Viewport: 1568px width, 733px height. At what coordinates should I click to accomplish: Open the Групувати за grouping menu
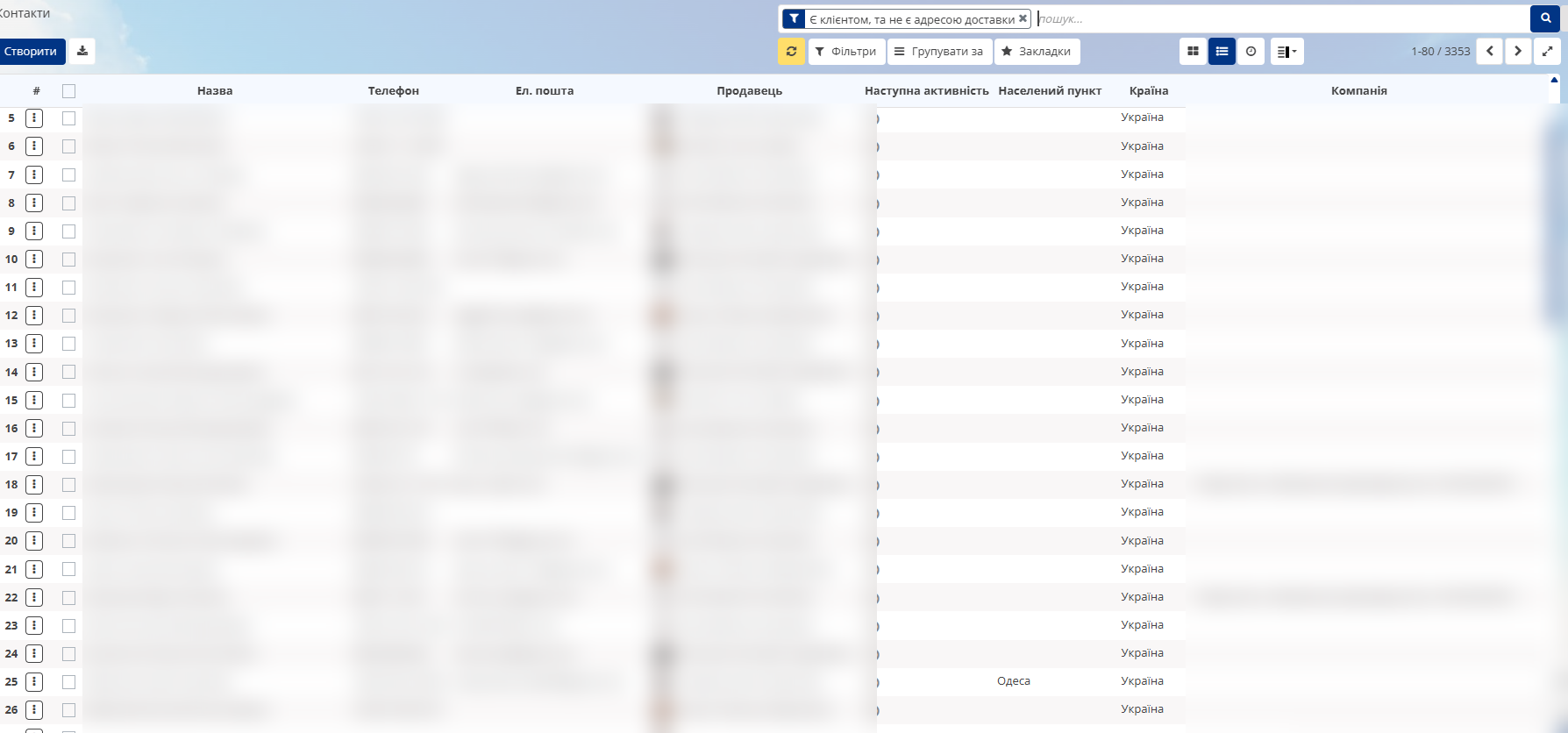(939, 52)
